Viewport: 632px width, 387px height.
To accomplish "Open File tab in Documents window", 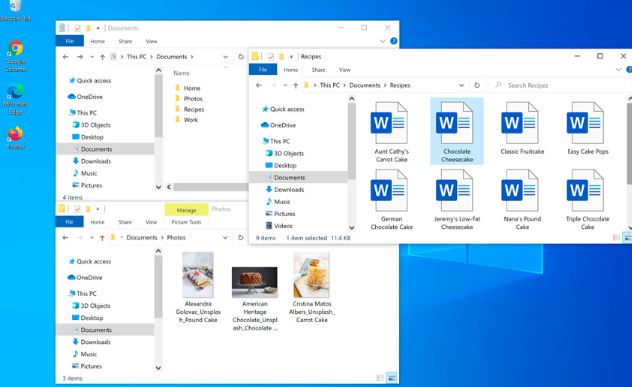I will (70, 41).
